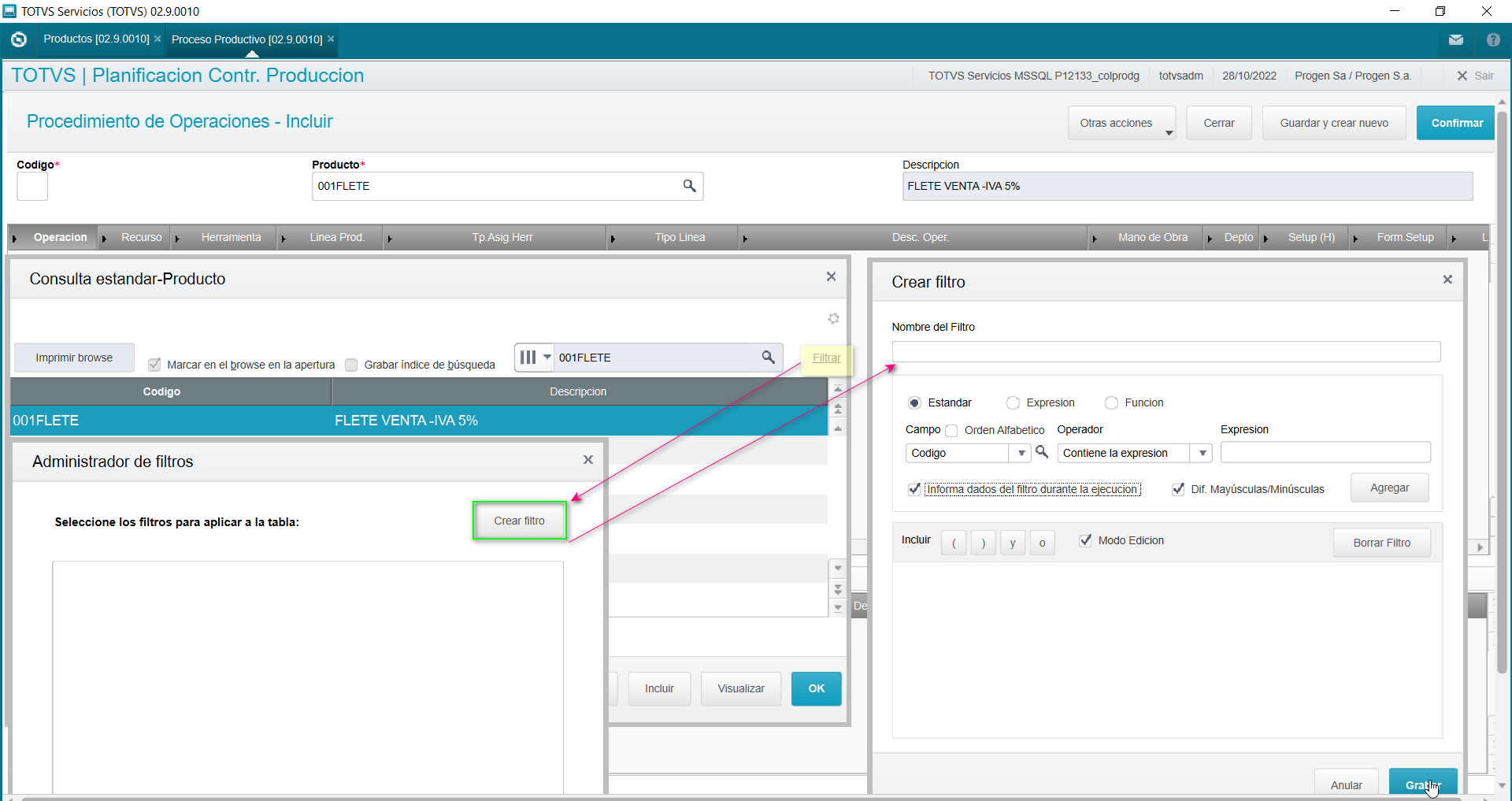Open the help question mark icon
Image resolution: width=1512 pixels, height=801 pixels.
point(1493,39)
